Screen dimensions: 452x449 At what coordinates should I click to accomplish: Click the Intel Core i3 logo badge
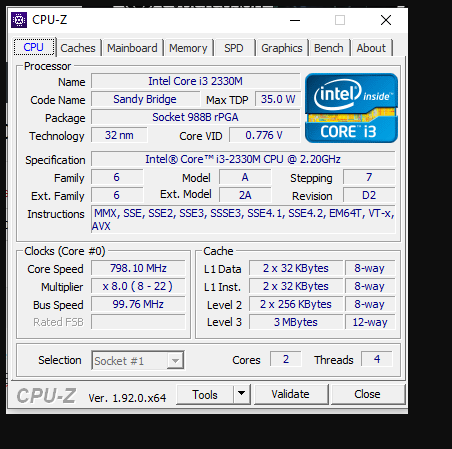(351, 108)
